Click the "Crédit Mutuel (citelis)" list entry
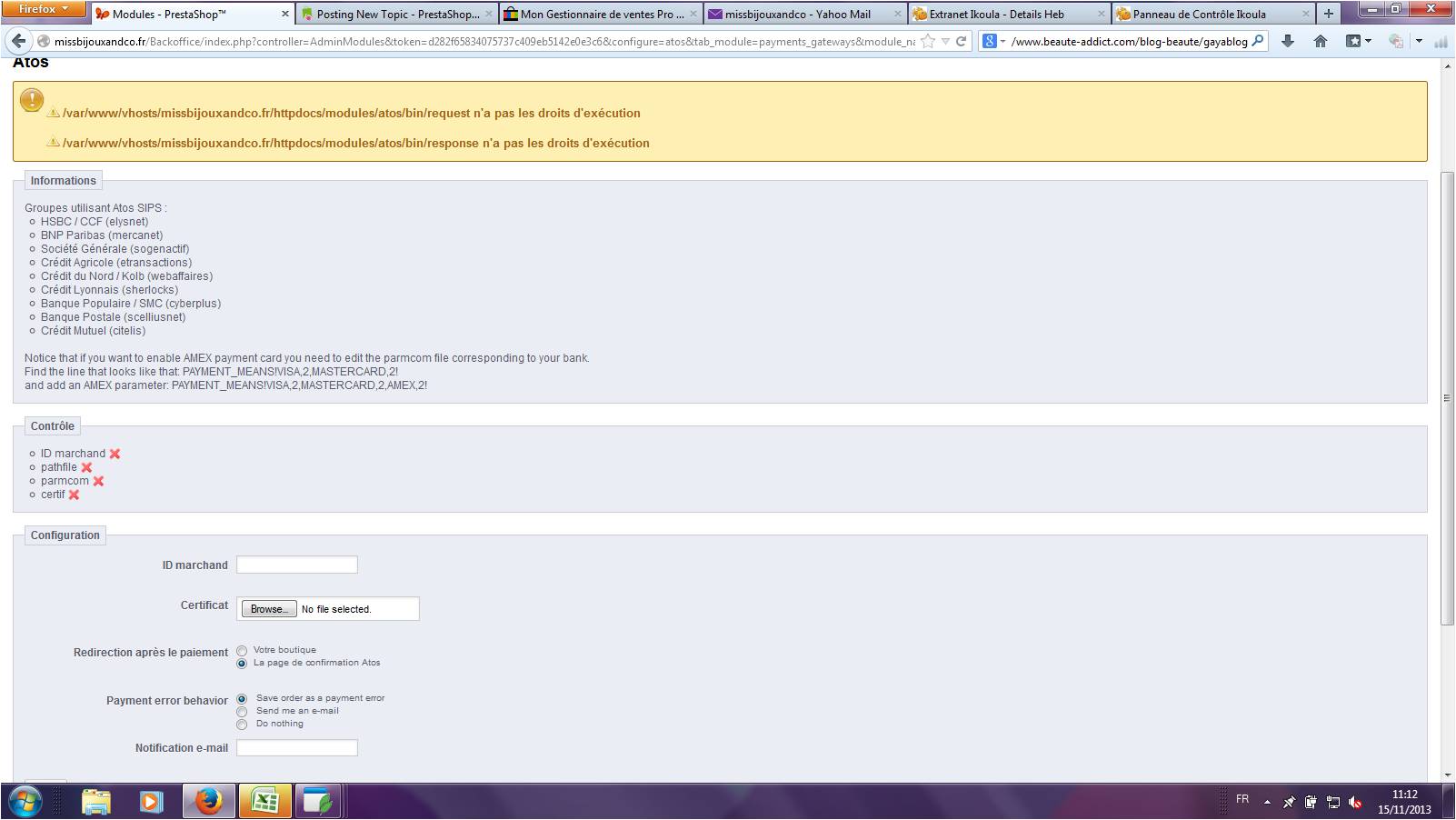This screenshot has width=1456, height=820. coord(94,331)
